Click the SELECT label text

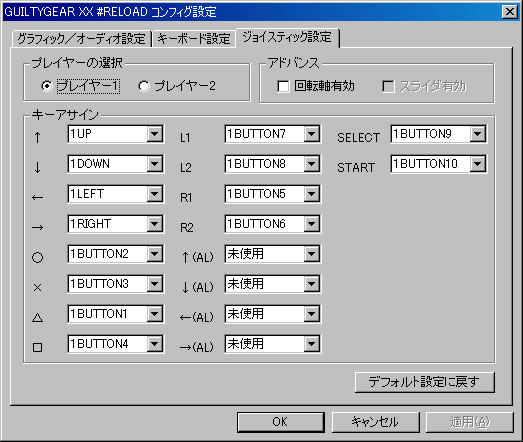(x=358, y=137)
